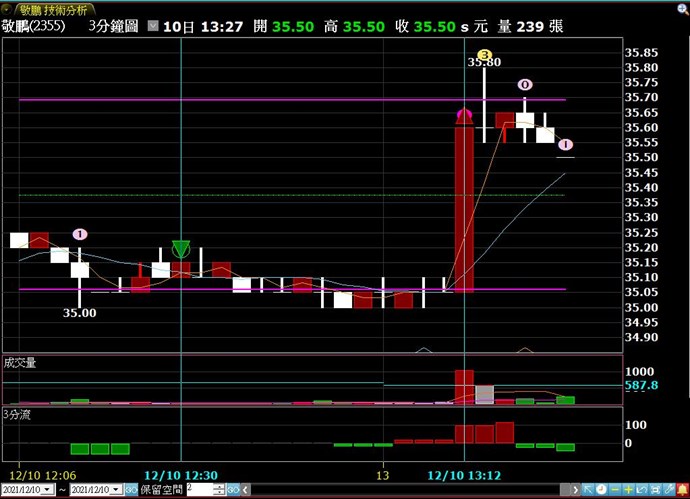This screenshot has width=690, height=499.
Task: Open the start date dropdown
Action: coord(47,489)
